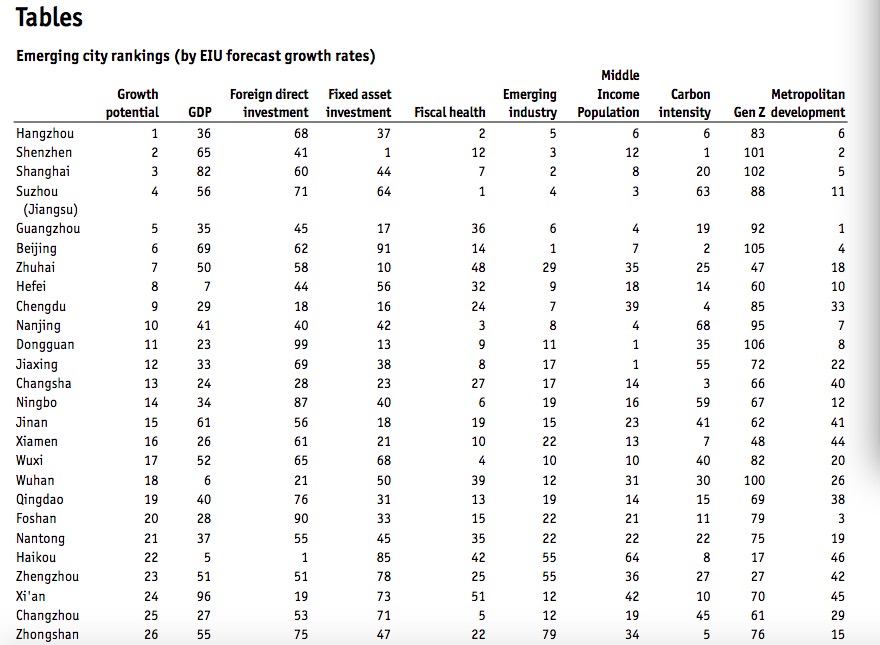Screen dimensions: 880x645
Task: Select the Guangzhou row label
Action: [x=46, y=229]
